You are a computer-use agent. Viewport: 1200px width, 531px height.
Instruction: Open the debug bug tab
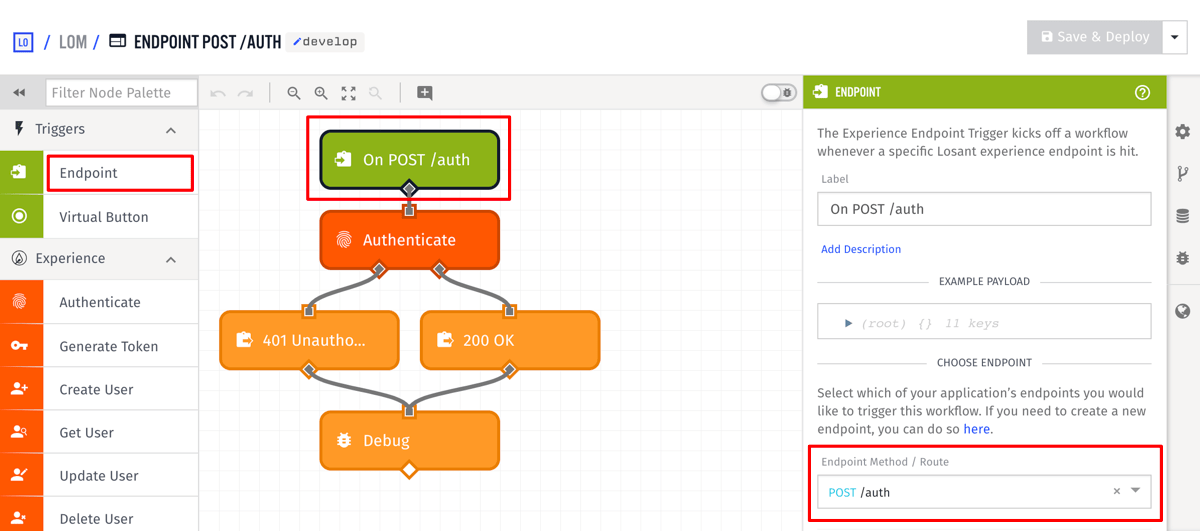pyautogui.click(x=1183, y=258)
